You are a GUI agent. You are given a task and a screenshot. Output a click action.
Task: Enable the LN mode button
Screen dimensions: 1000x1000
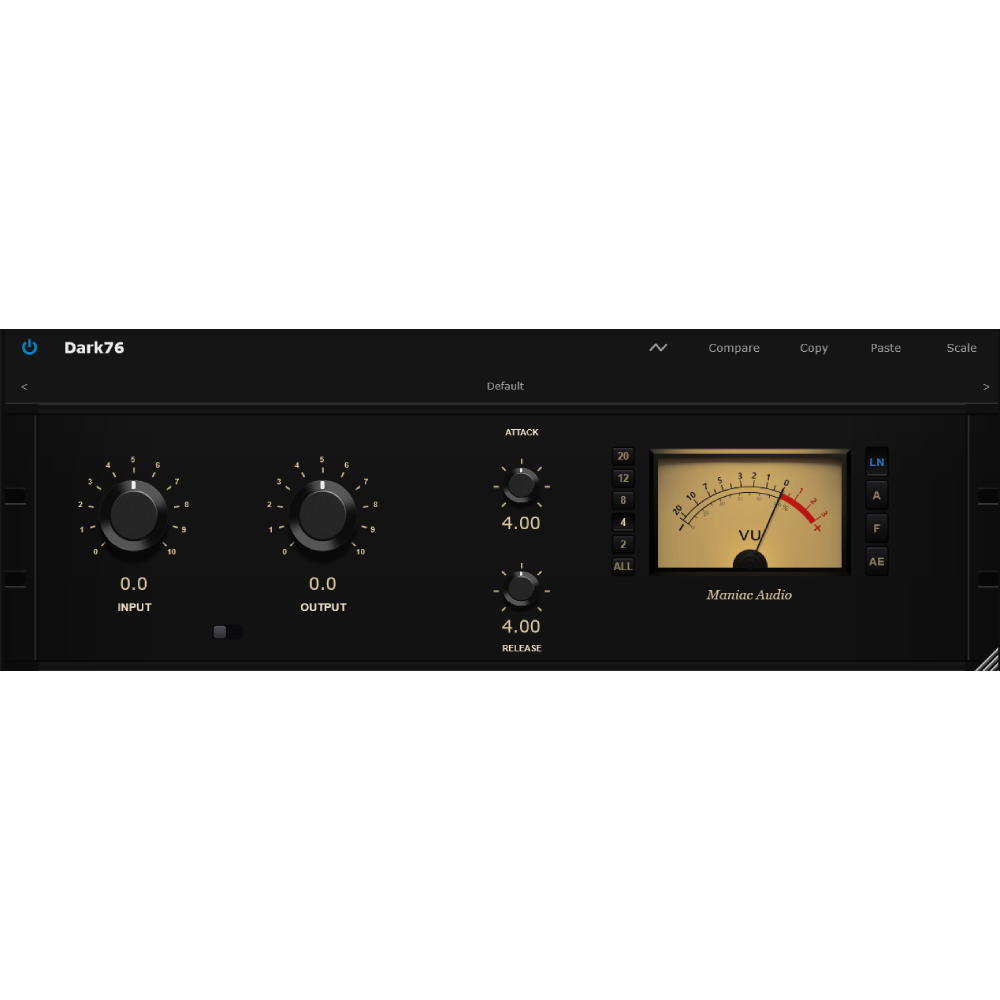876,462
